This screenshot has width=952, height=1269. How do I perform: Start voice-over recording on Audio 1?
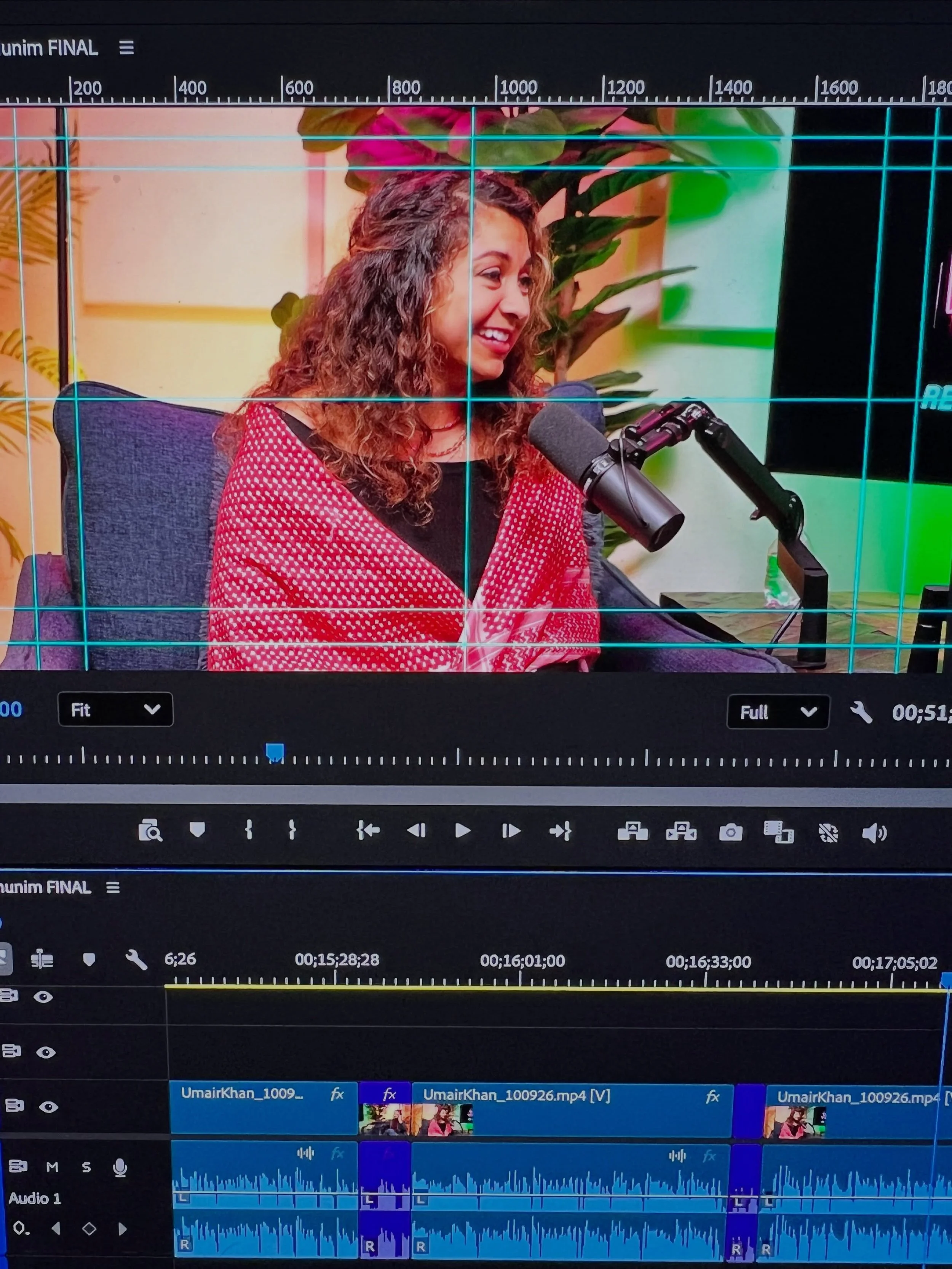(x=120, y=1167)
